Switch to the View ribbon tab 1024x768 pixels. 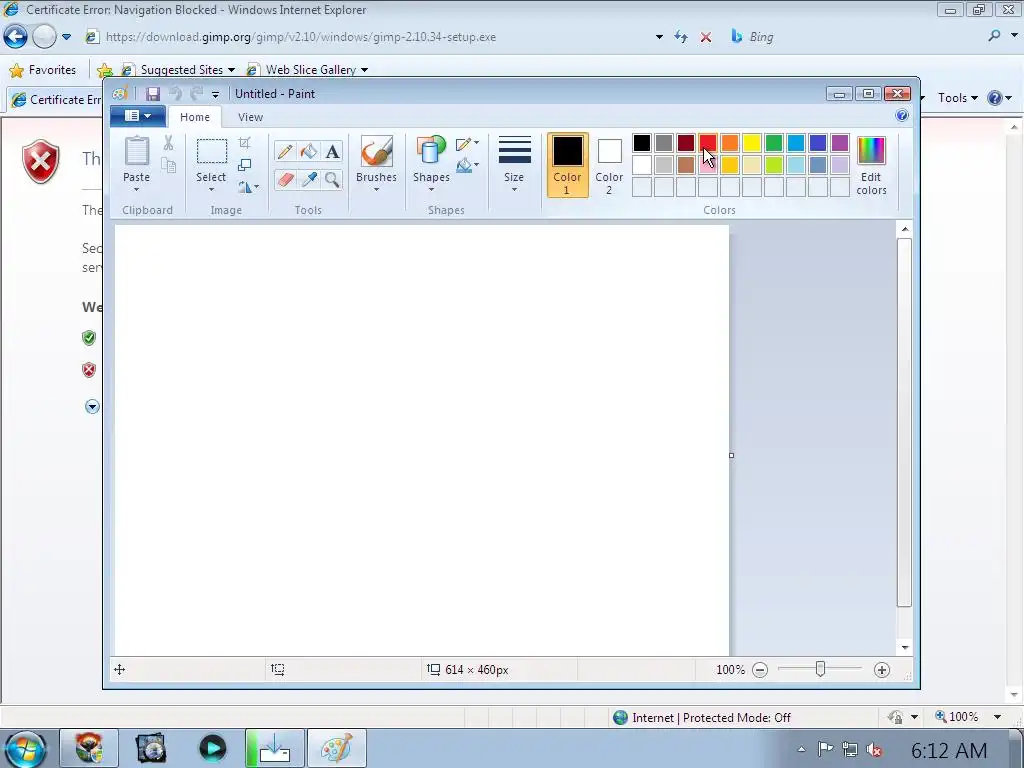tap(250, 117)
